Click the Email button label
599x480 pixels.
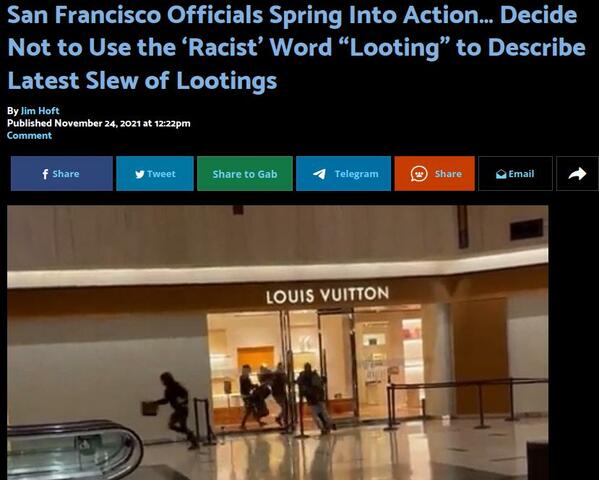(521, 174)
